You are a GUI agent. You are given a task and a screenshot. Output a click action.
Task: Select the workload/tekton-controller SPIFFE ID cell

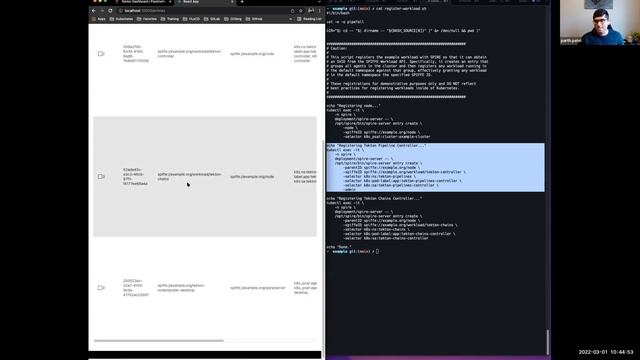click(x=189, y=54)
